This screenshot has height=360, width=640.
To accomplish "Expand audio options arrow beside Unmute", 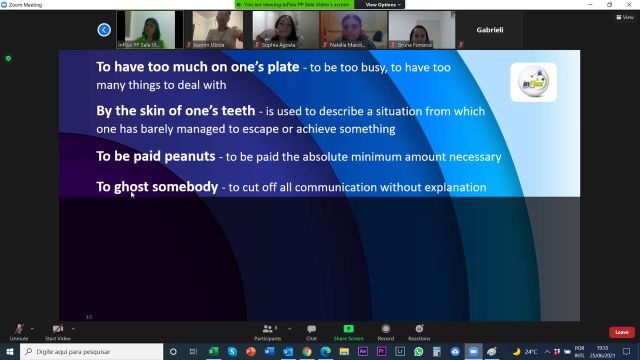I will [32, 329].
